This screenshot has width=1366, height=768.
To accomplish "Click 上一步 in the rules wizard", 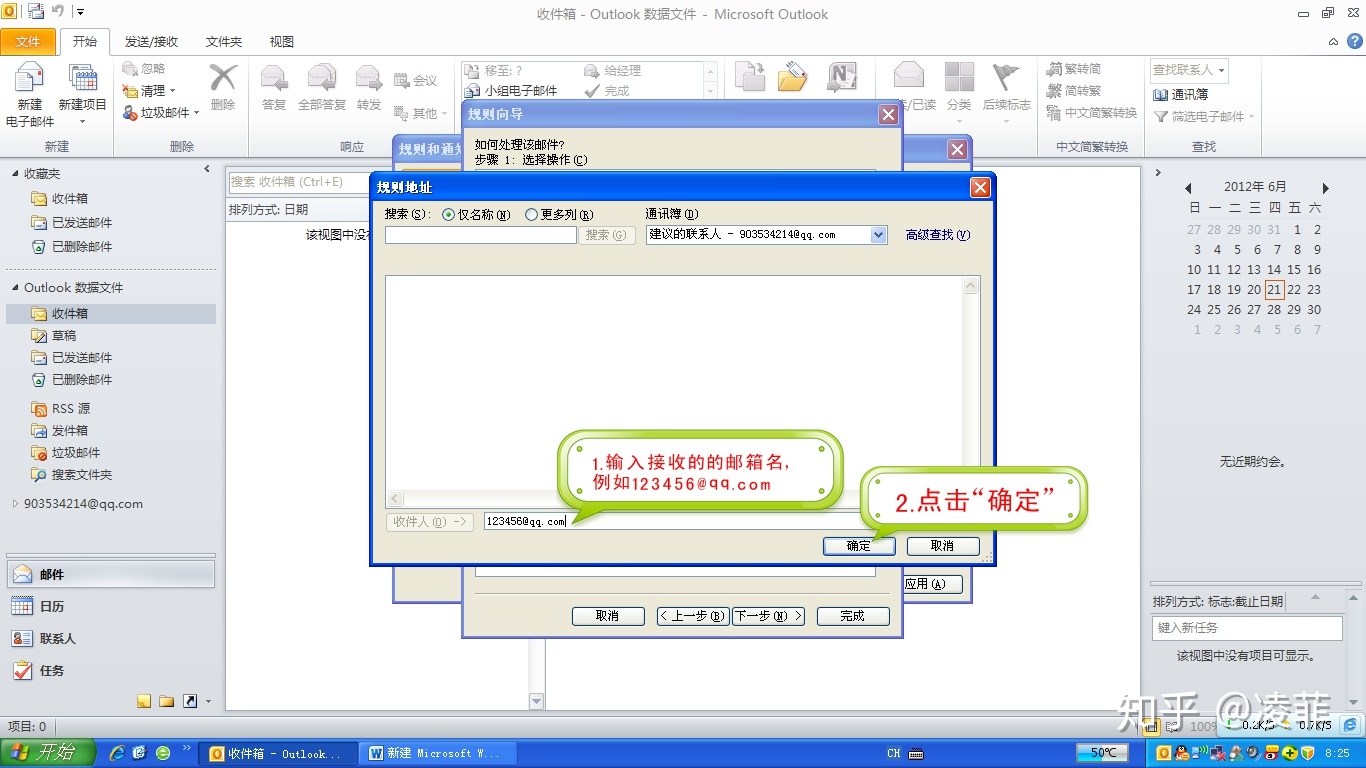I will click(x=692, y=616).
